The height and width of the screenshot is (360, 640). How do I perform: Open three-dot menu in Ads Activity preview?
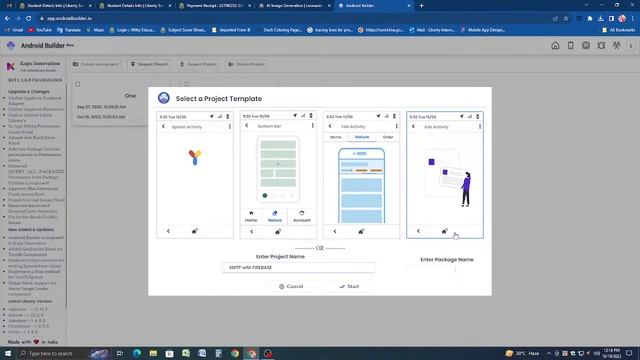[x=480, y=127]
